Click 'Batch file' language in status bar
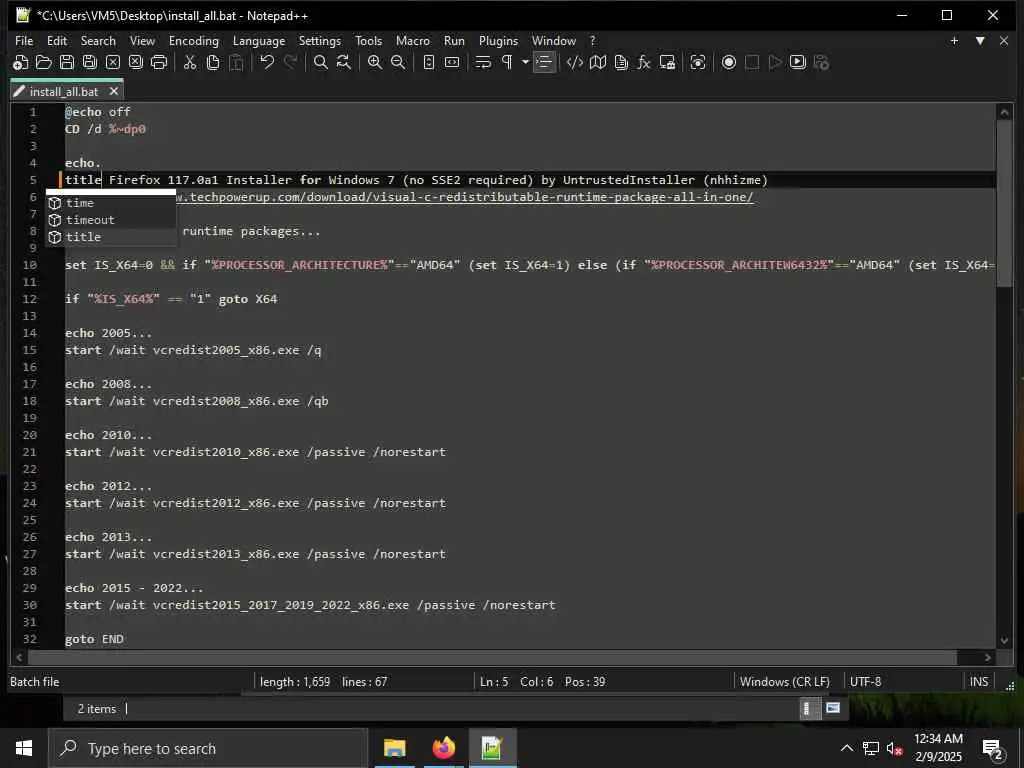The width and height of the screenshot is (1024, 768). click(35, 682)
